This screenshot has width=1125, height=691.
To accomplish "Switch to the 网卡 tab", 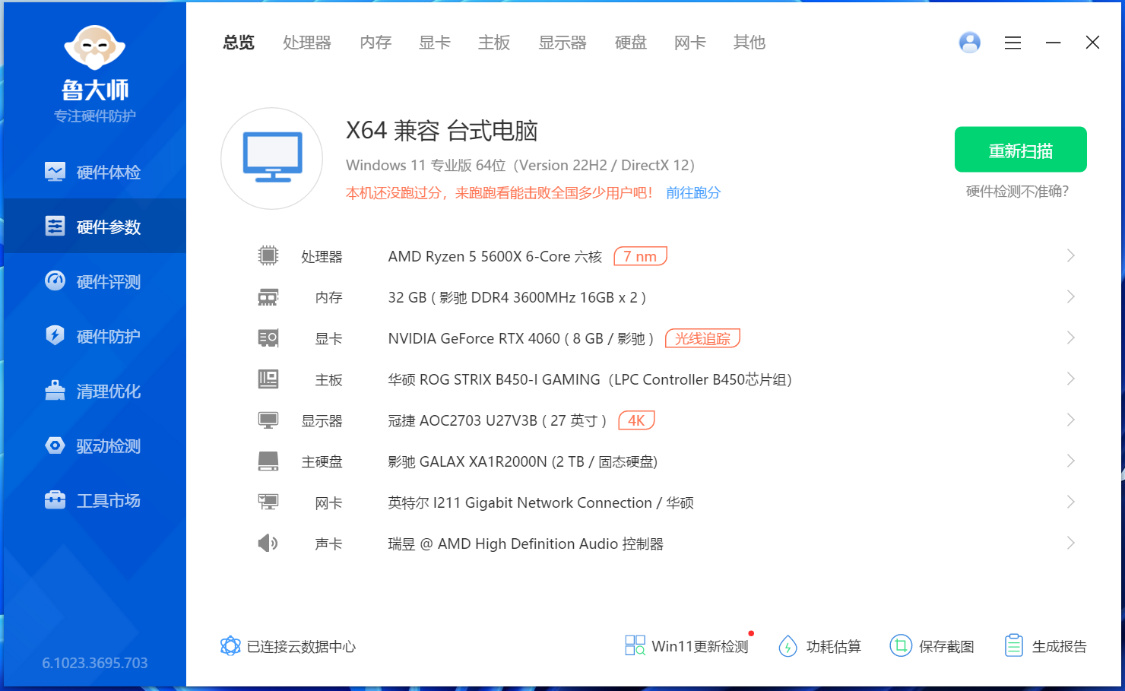I will (689, 42).
